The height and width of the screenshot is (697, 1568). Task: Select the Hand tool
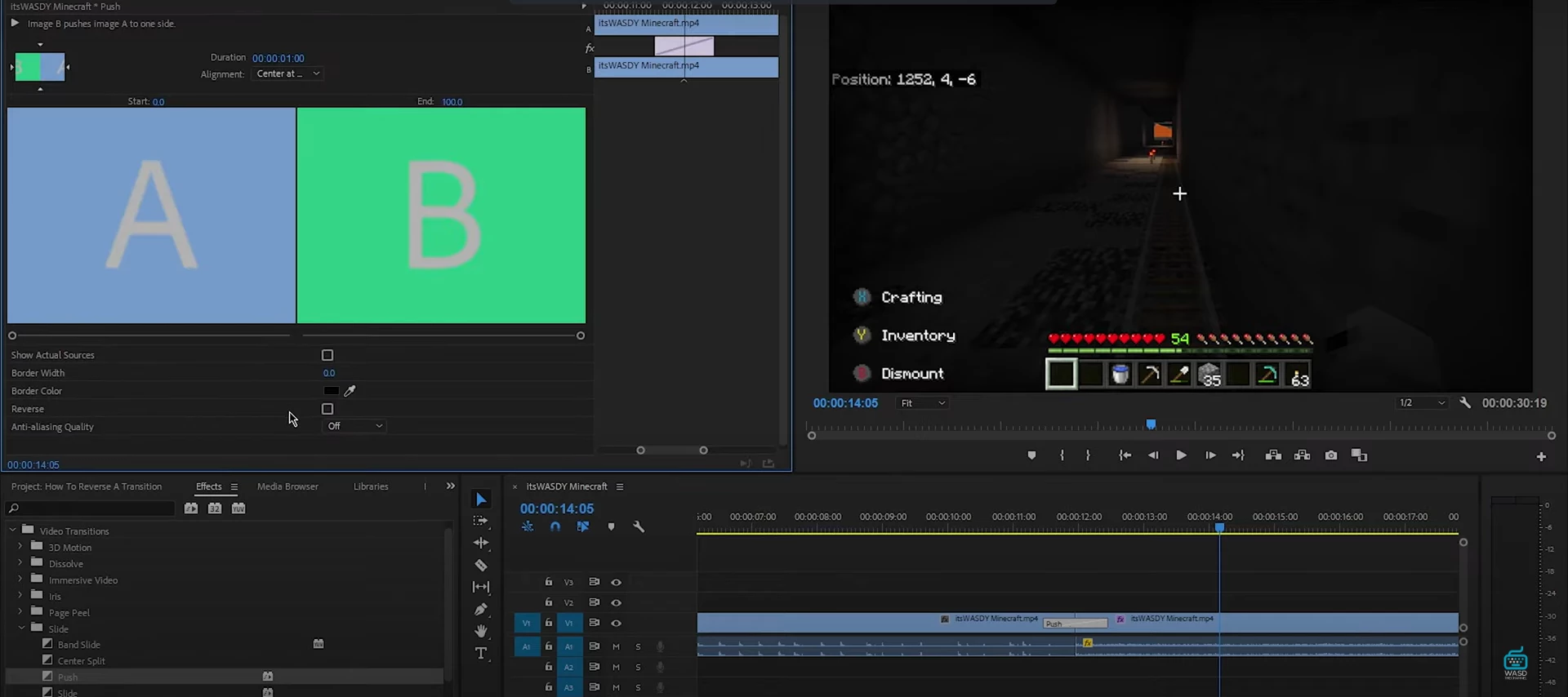[x=481, y=631]
